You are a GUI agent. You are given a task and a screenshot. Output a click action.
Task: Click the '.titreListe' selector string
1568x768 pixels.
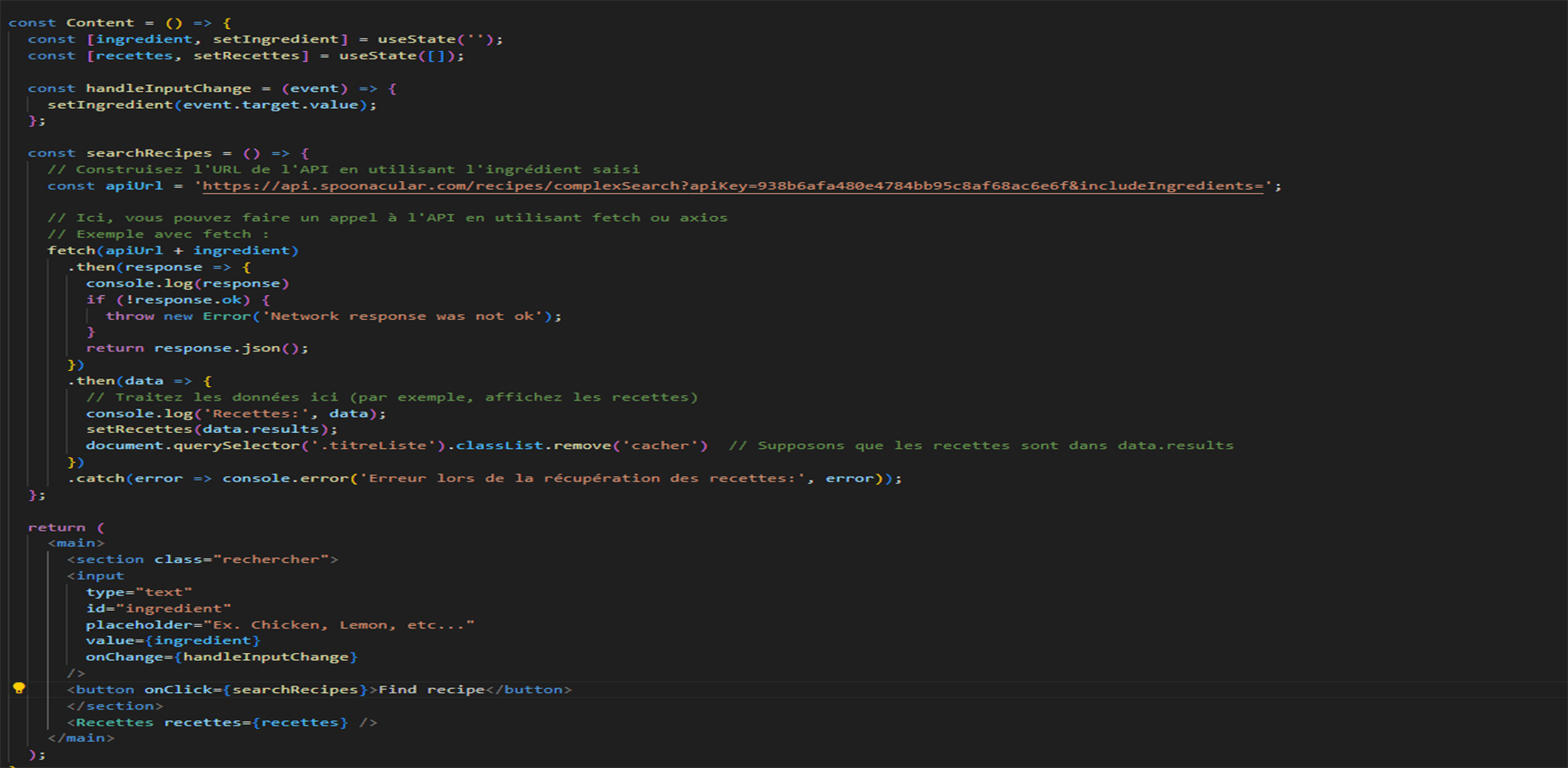373,446
